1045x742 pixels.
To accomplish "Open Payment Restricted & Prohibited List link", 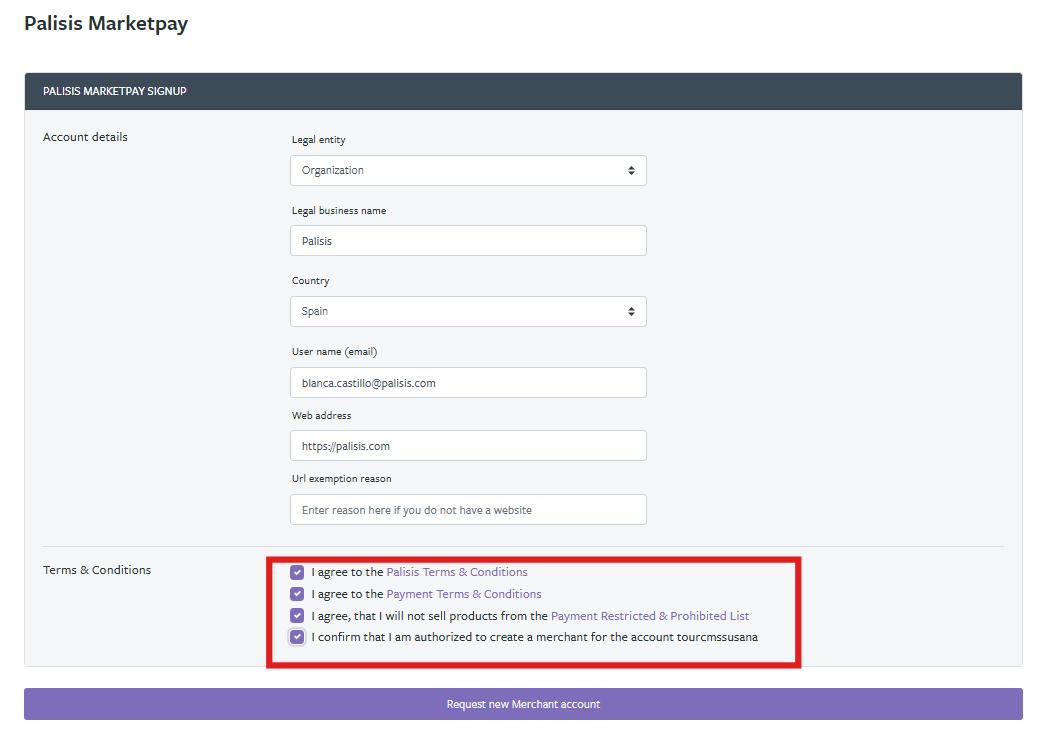I will coord(650,616).
